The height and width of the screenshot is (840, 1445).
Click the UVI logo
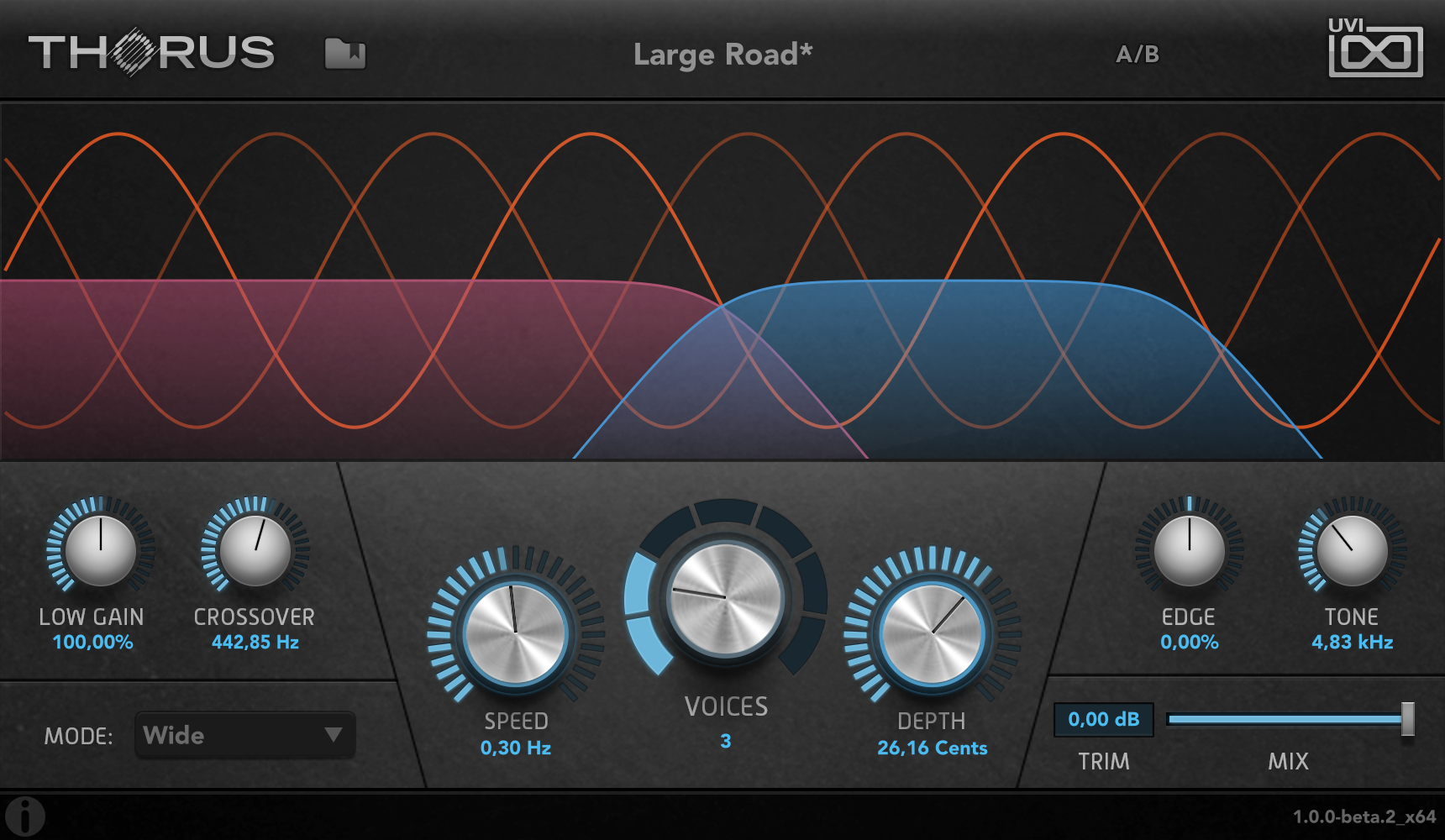1375,48
